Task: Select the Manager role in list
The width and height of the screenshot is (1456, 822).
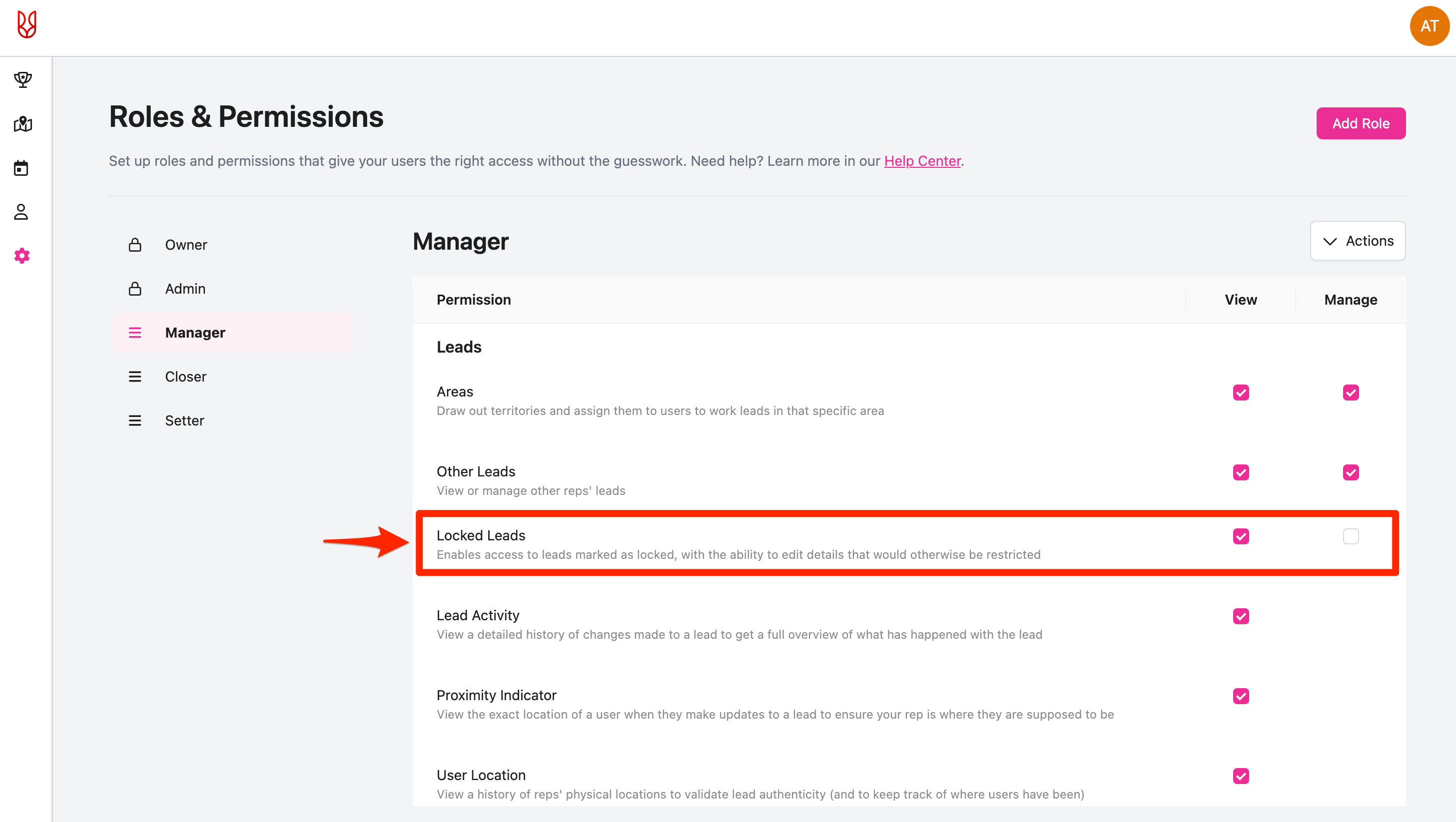Action: (x=195, y=333)
